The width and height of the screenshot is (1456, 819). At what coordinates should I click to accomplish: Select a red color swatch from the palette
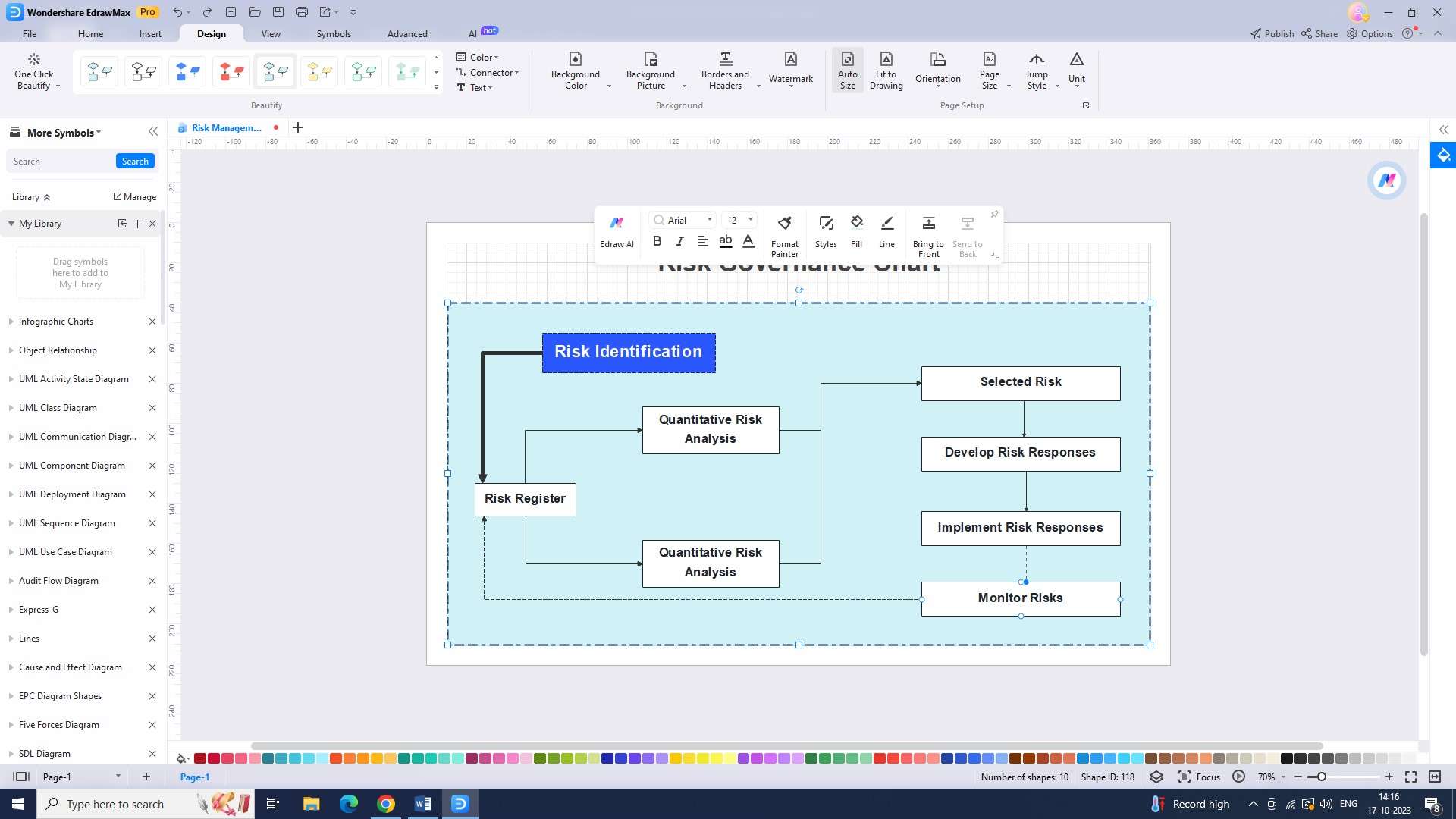(x=199, y=758)
